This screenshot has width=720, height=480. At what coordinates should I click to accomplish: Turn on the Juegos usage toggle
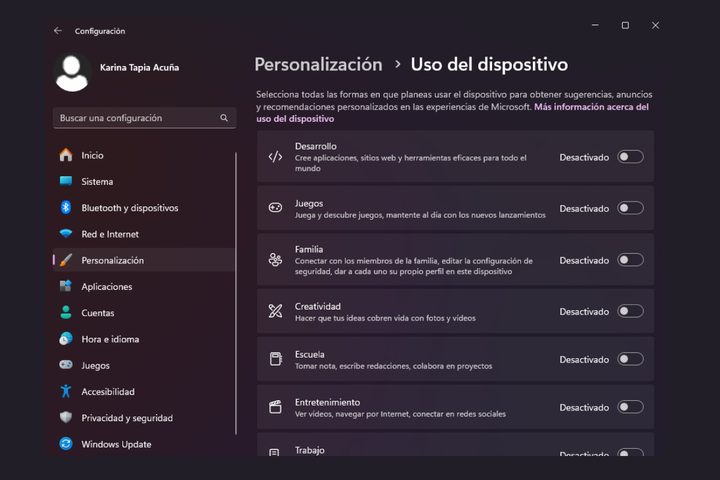click(630, 208)
